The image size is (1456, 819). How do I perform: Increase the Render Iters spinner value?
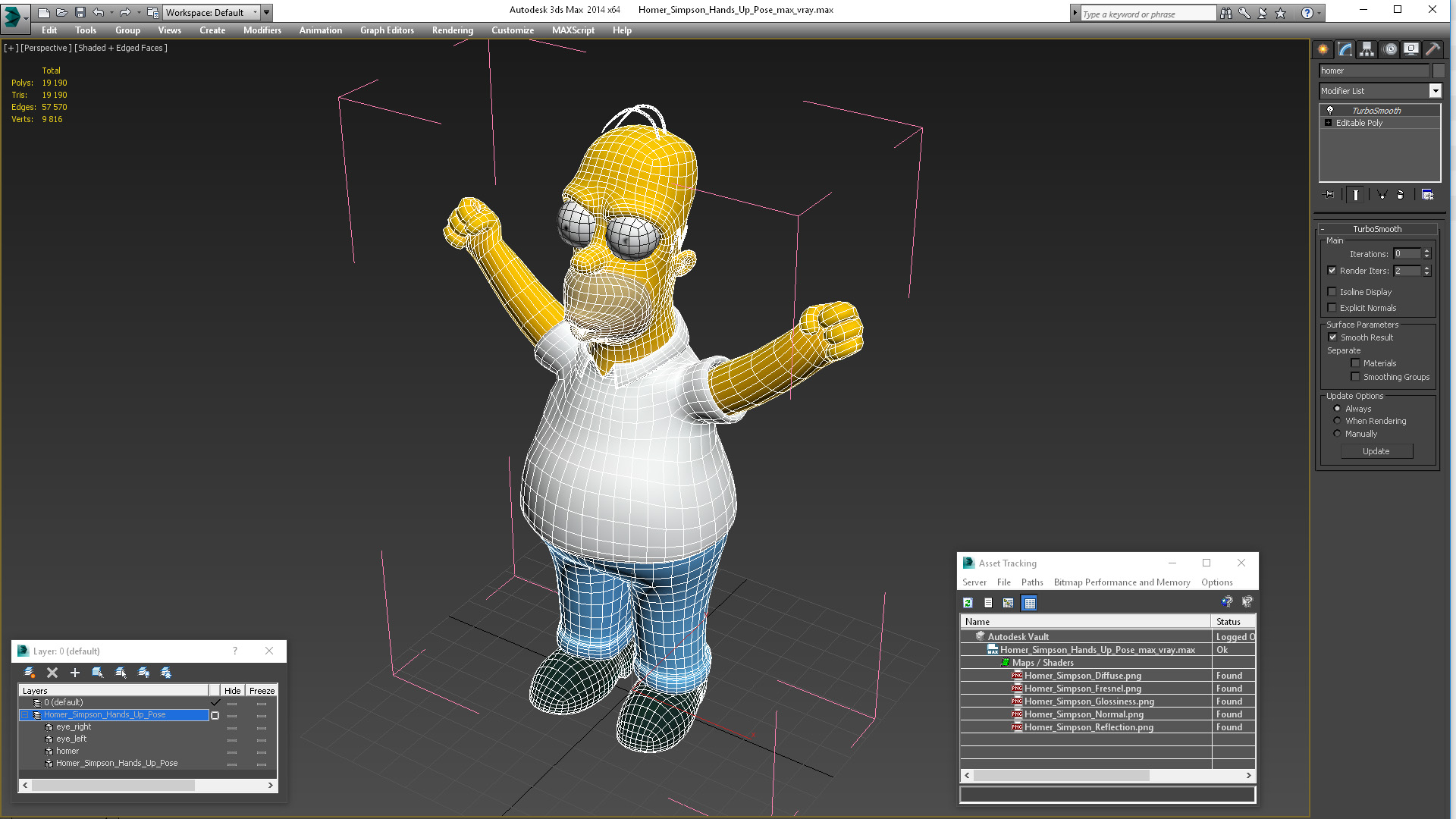[1426, 268]
